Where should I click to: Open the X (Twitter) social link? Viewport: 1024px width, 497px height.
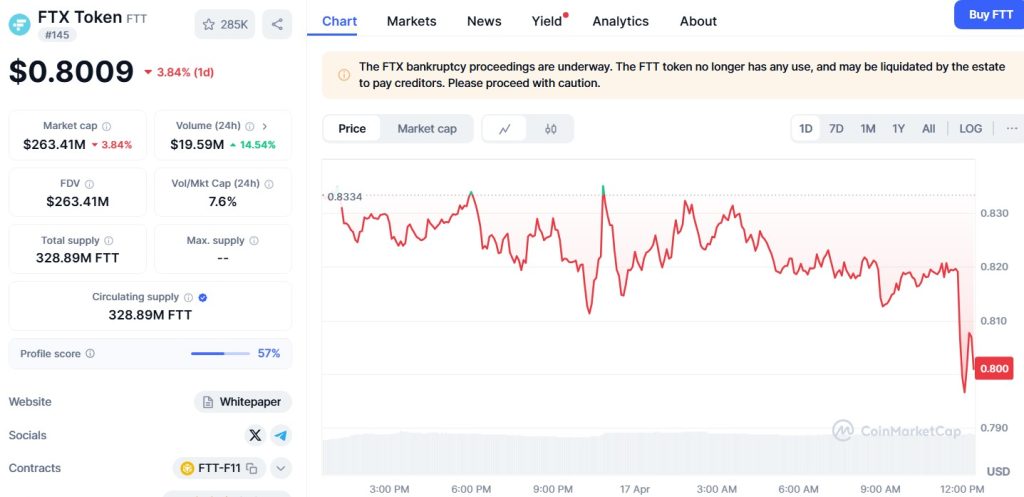[255, 435]
